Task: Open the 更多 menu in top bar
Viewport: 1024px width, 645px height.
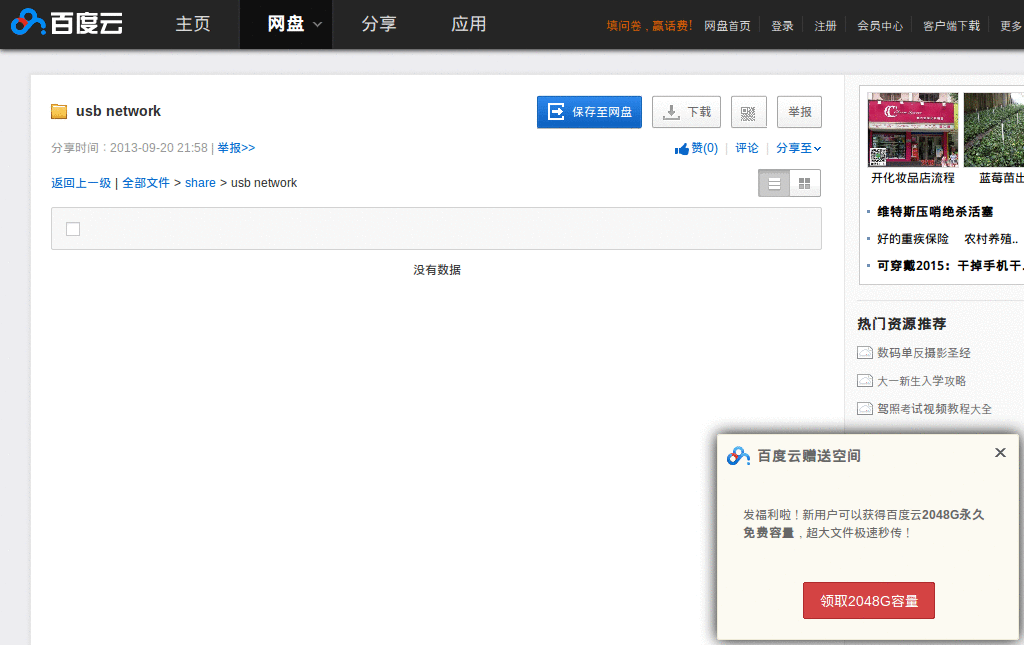Action: point(1011,25)
